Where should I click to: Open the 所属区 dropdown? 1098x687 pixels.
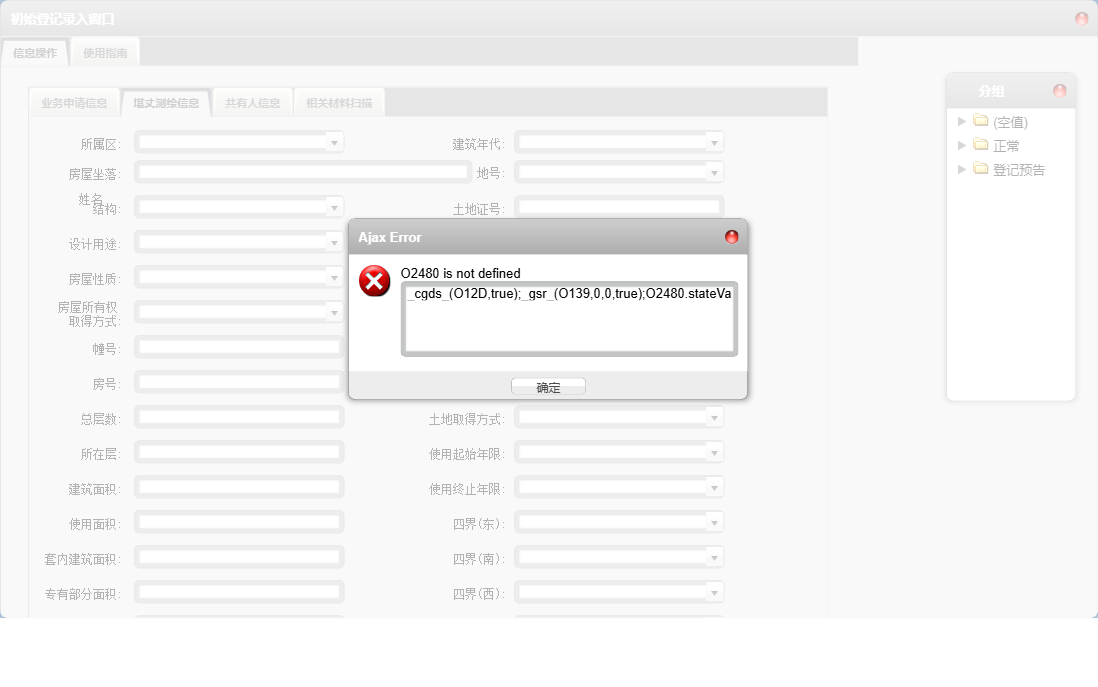(334, 141)
